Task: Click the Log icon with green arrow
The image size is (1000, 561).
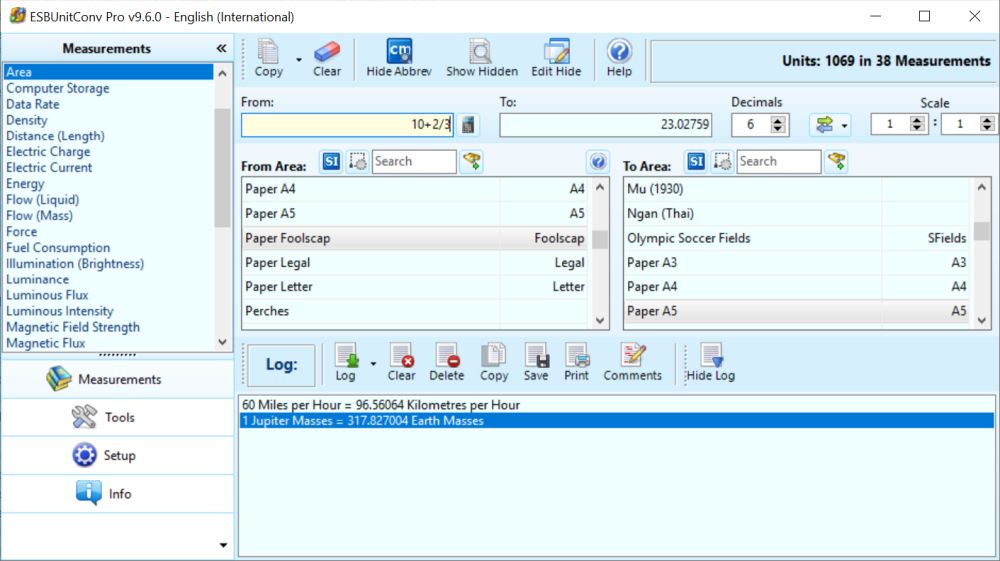Action: point(346,363)
